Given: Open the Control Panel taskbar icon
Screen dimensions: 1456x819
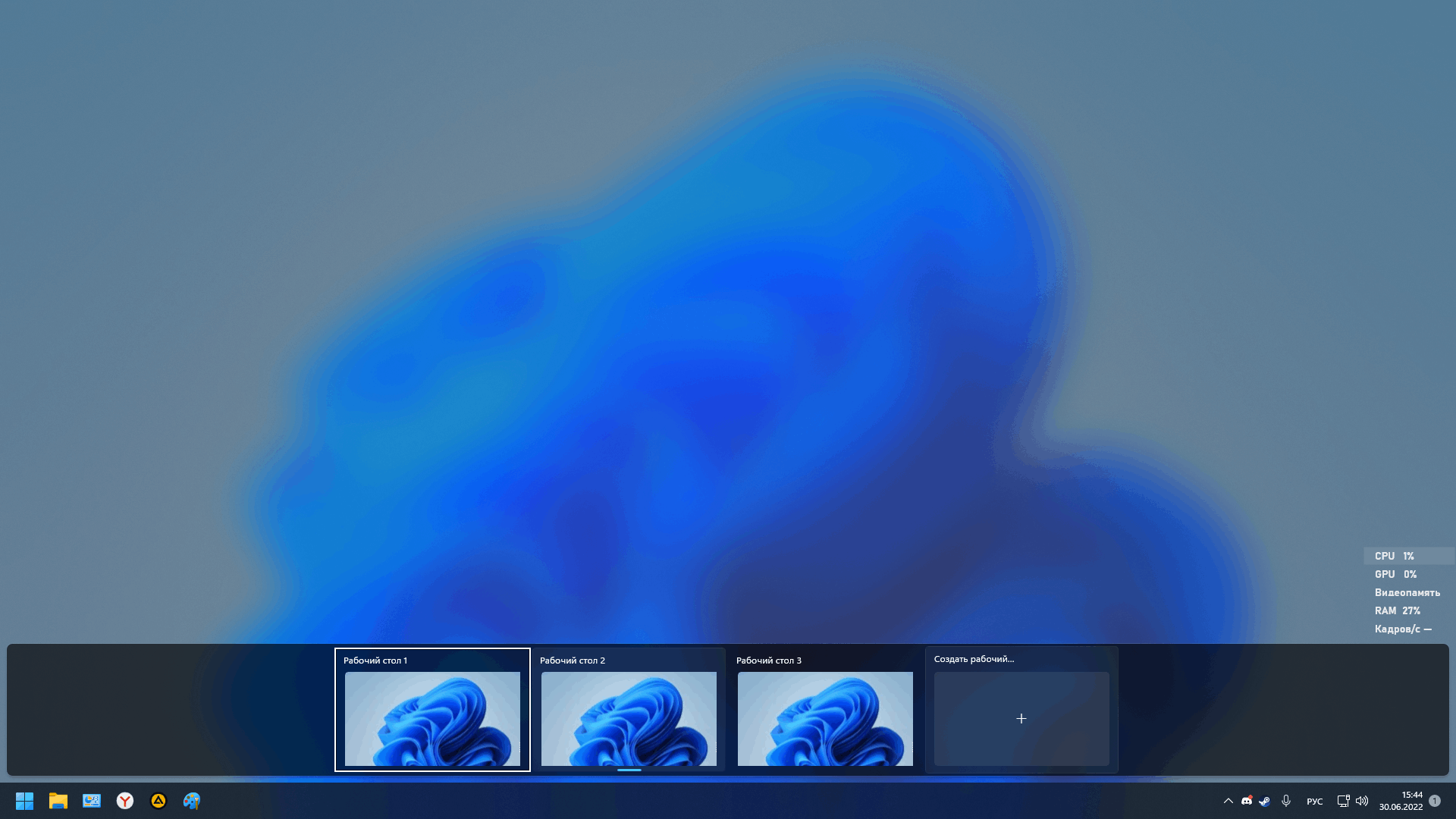Looking at the screenshot, I should 92,801.
